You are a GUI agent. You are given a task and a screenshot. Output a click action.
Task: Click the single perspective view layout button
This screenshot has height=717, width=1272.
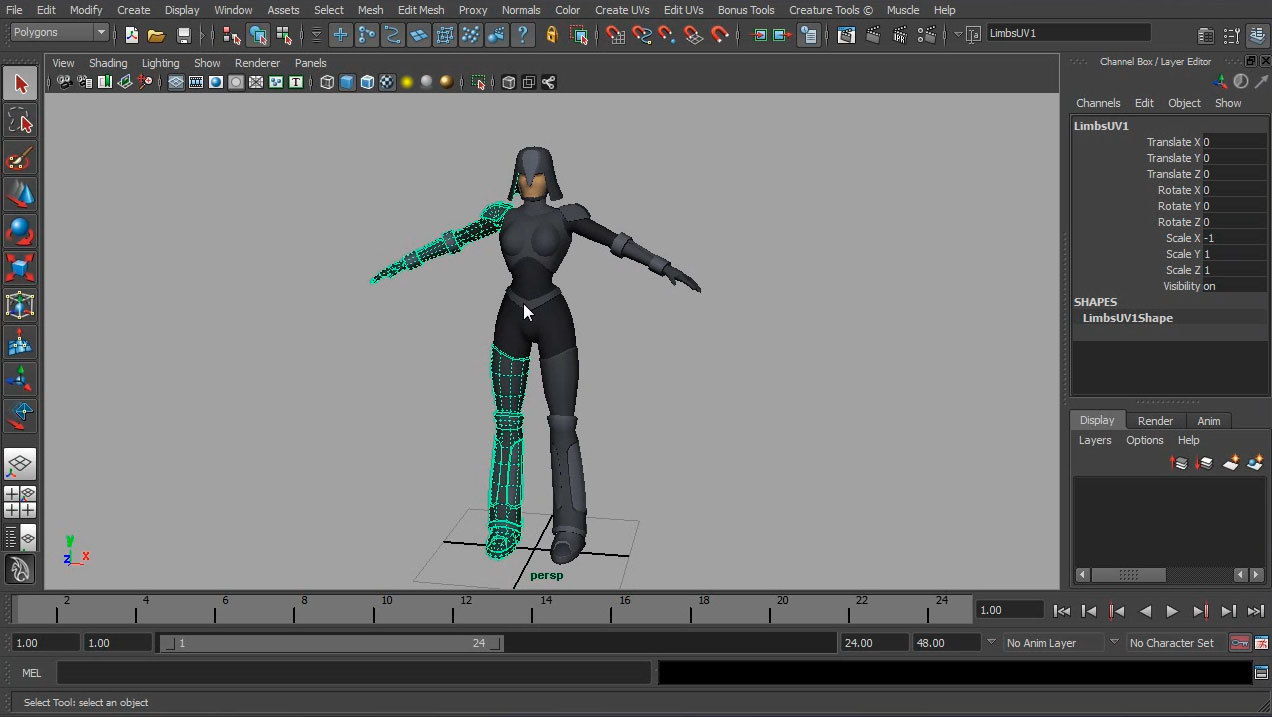coord(20,464)
